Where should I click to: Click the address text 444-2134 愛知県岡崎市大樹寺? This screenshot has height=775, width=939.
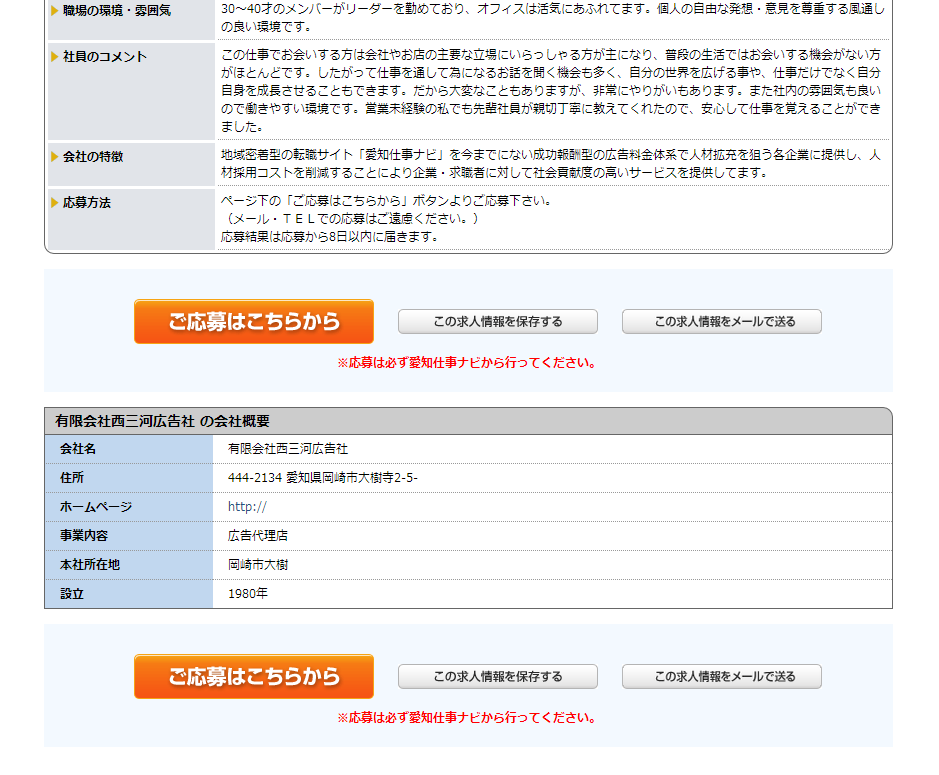coord(322,478)
